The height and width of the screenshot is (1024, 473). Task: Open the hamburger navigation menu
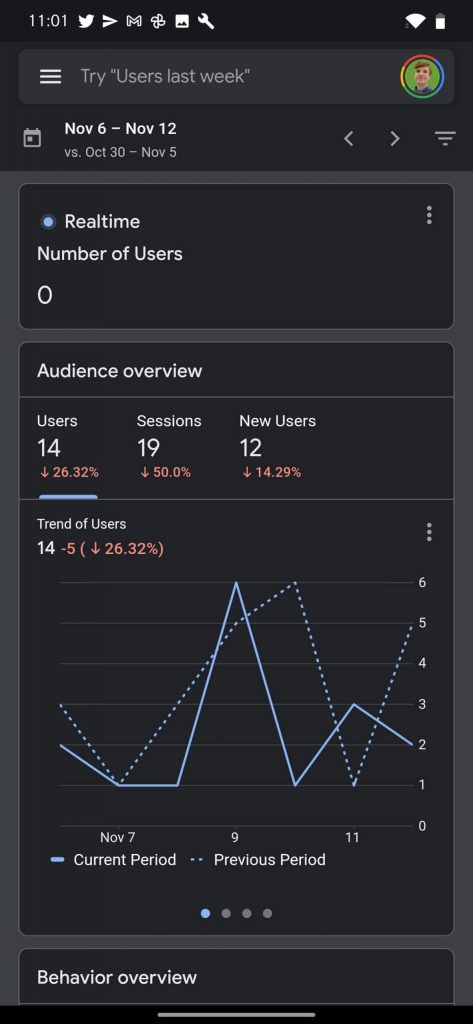50,76
